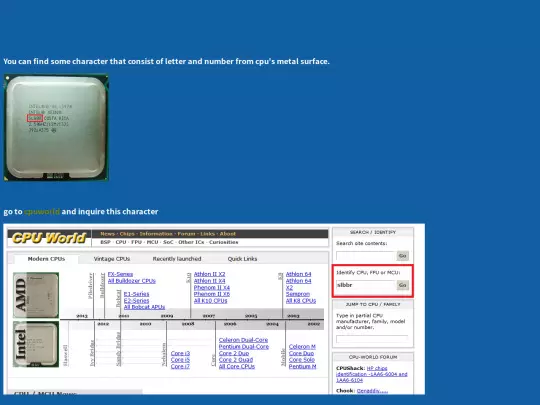The height and width of the screenshot is (405, 540).
Task: Switch to the Recently launched tab
Action: point(177,259)
